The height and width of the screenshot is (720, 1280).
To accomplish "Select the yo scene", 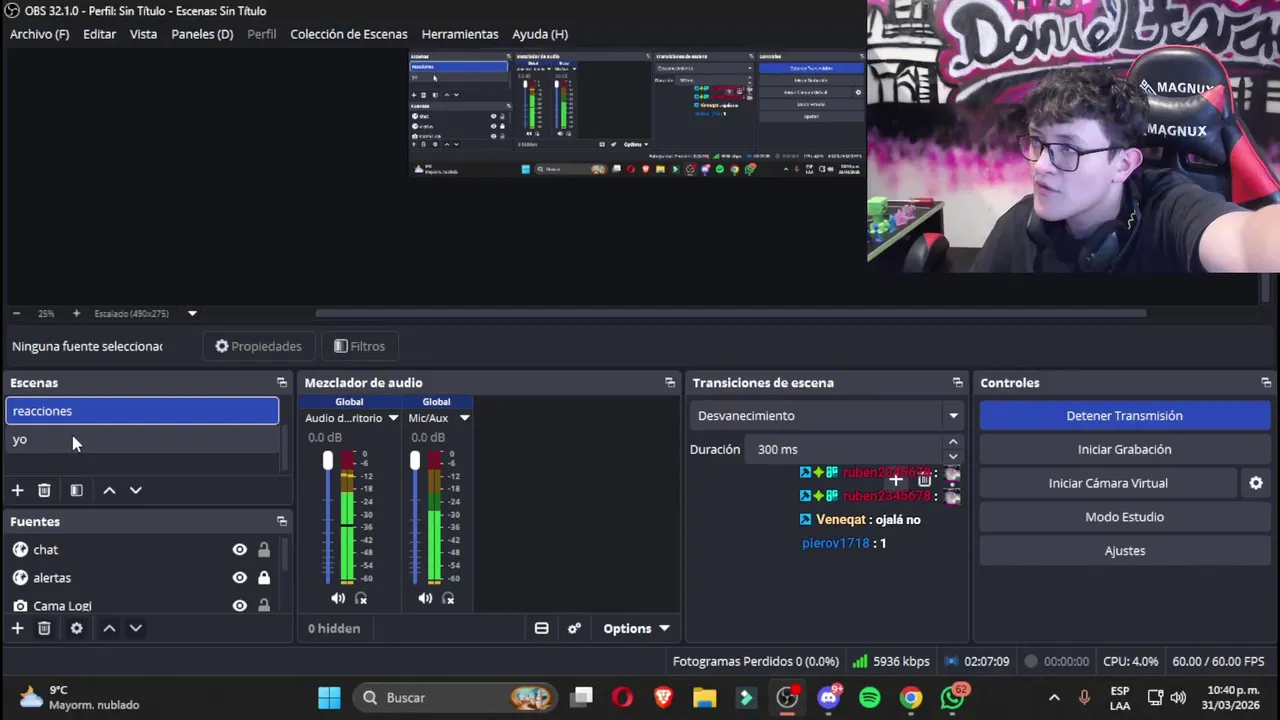I will pyautogui.click(x=142, y=440).
